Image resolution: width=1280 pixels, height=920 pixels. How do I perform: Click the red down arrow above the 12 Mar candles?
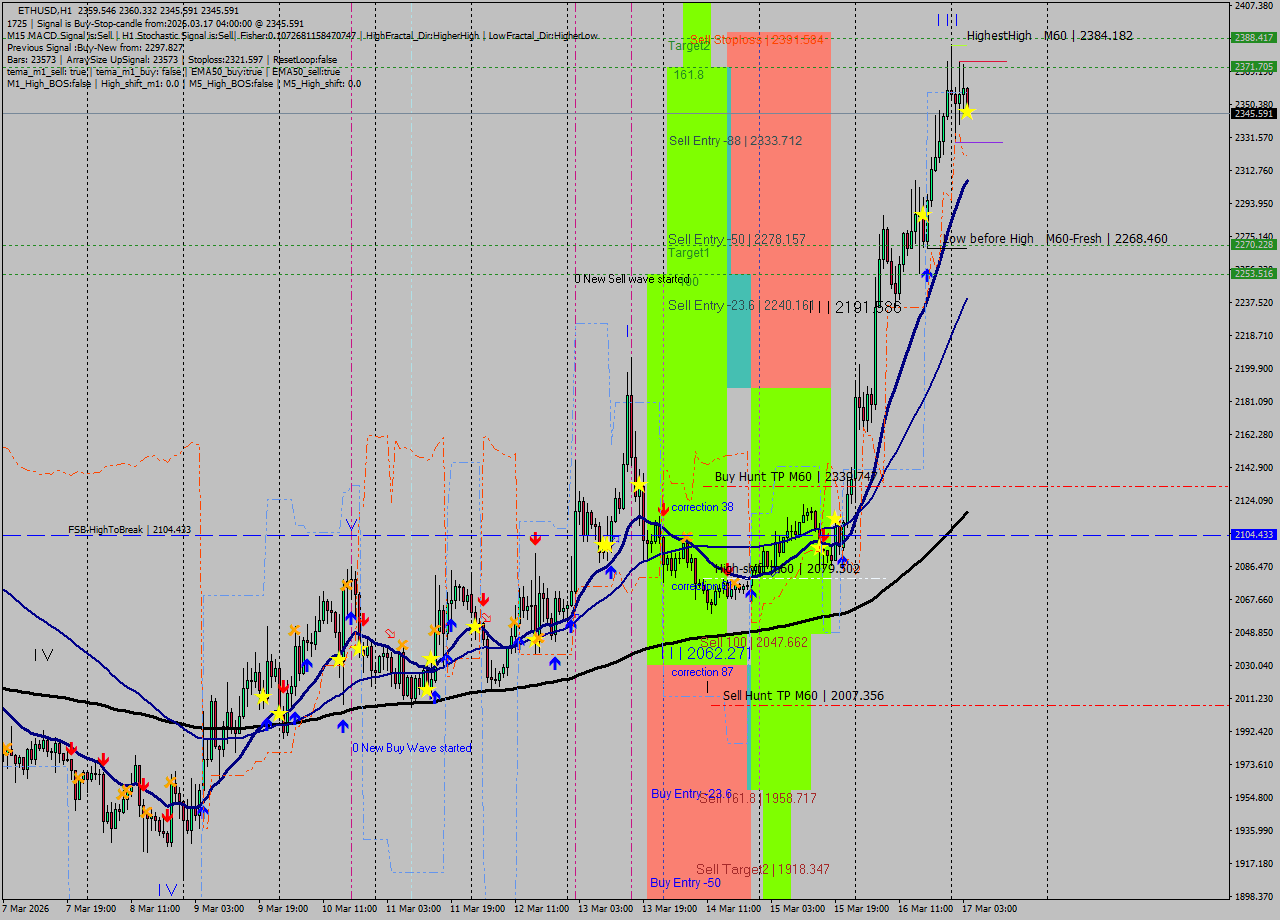[536, 538]
